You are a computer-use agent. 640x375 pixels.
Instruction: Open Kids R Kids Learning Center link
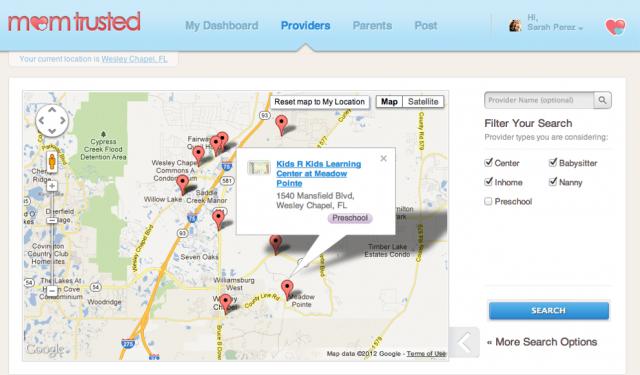click(x=318, y=173)
